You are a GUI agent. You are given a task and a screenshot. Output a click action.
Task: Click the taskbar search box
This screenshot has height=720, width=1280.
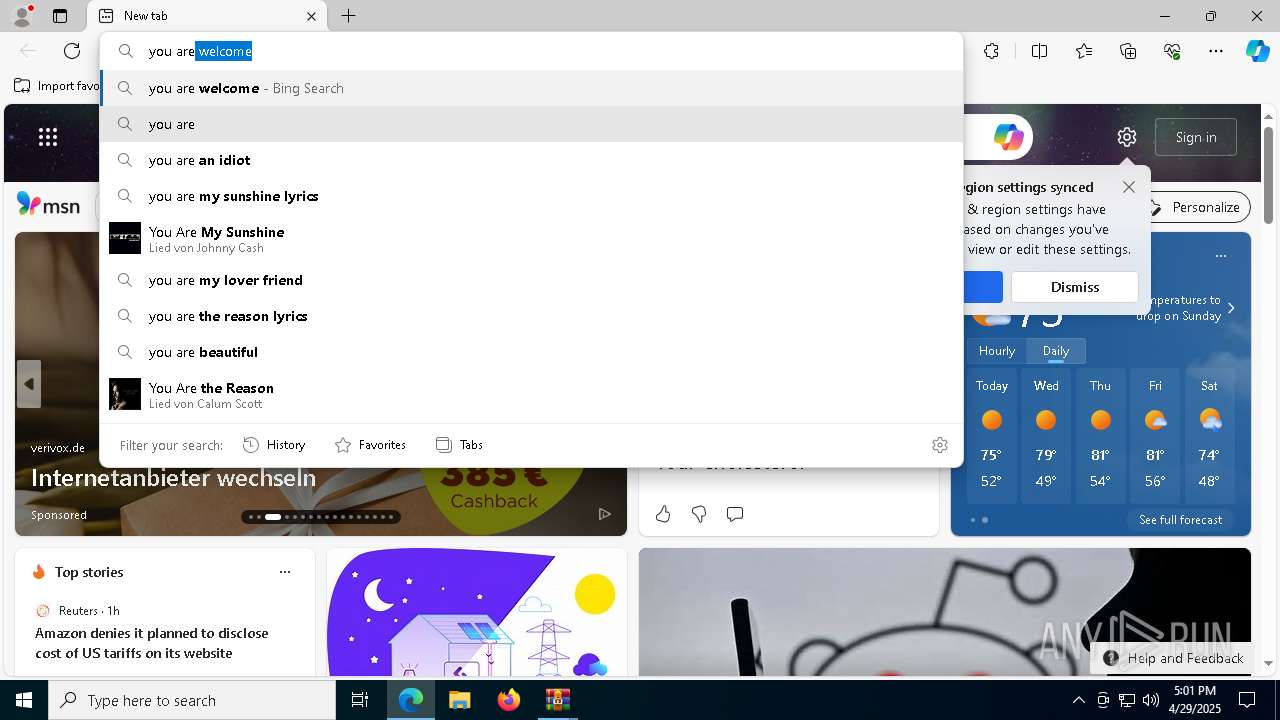coord(192,700)
